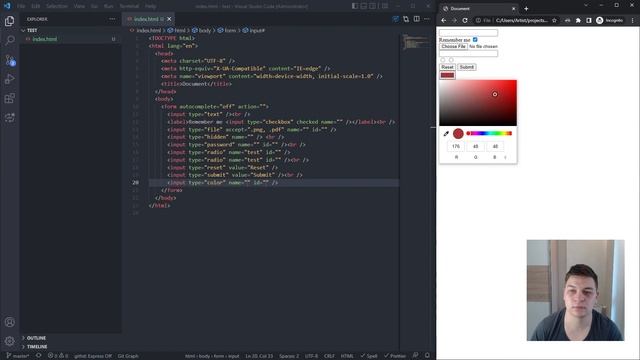Open the Extensions view

9,98
